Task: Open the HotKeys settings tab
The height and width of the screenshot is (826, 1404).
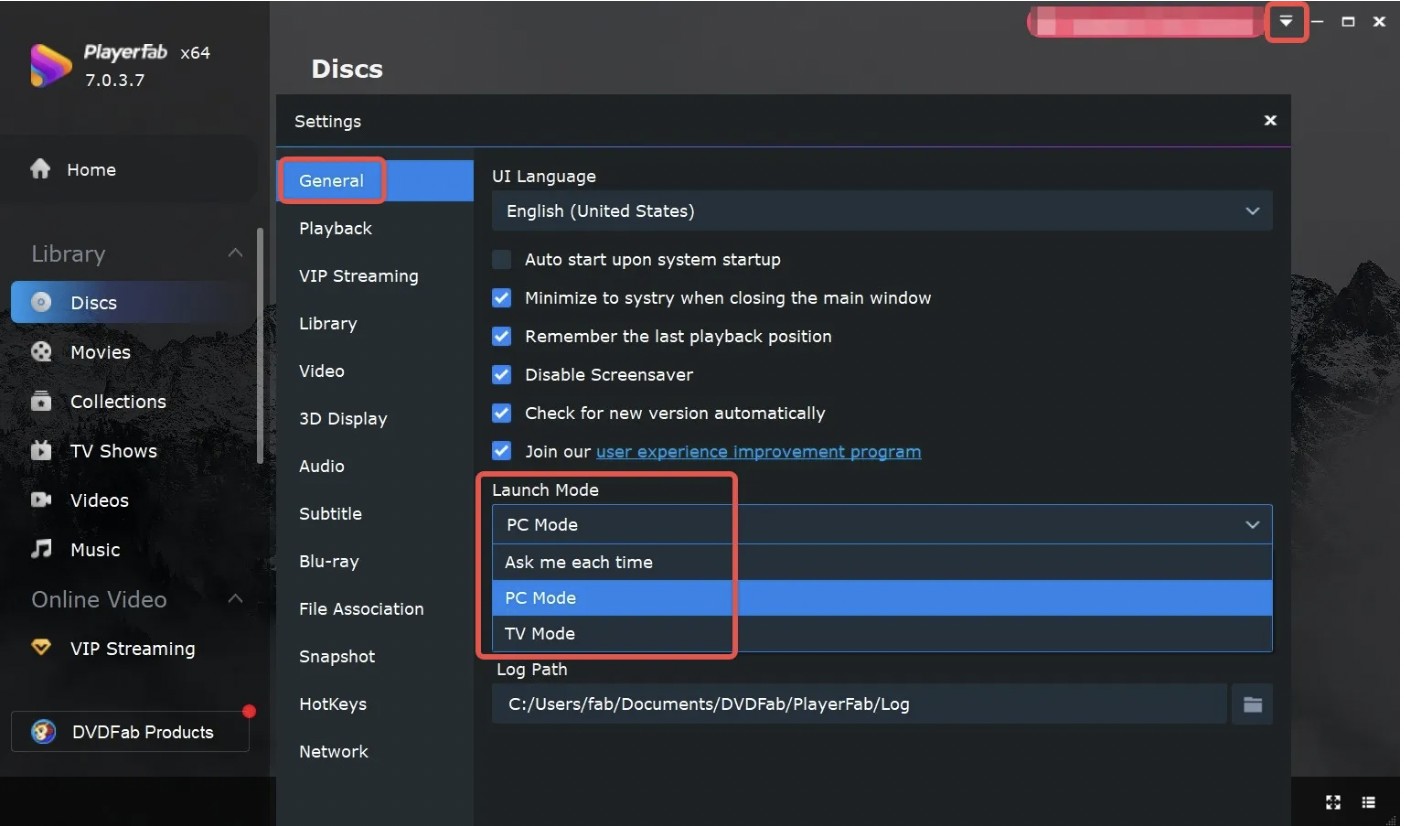Action: pos(332,704)
